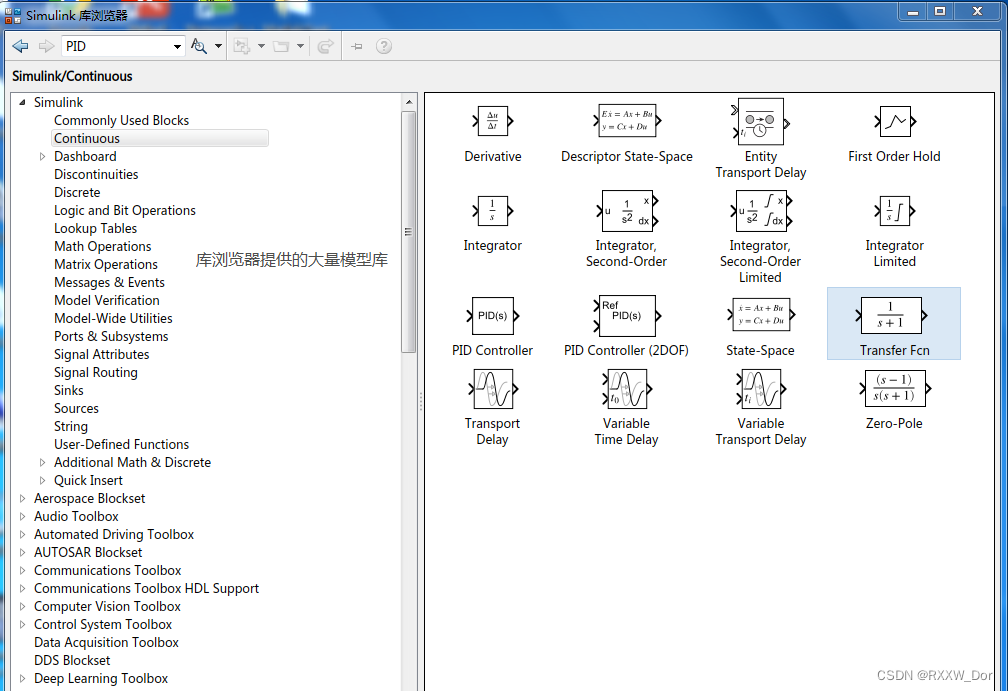Select the Variable Time Delay block
Viewport: 1008px width, 691px height.
tap(627, 389)
